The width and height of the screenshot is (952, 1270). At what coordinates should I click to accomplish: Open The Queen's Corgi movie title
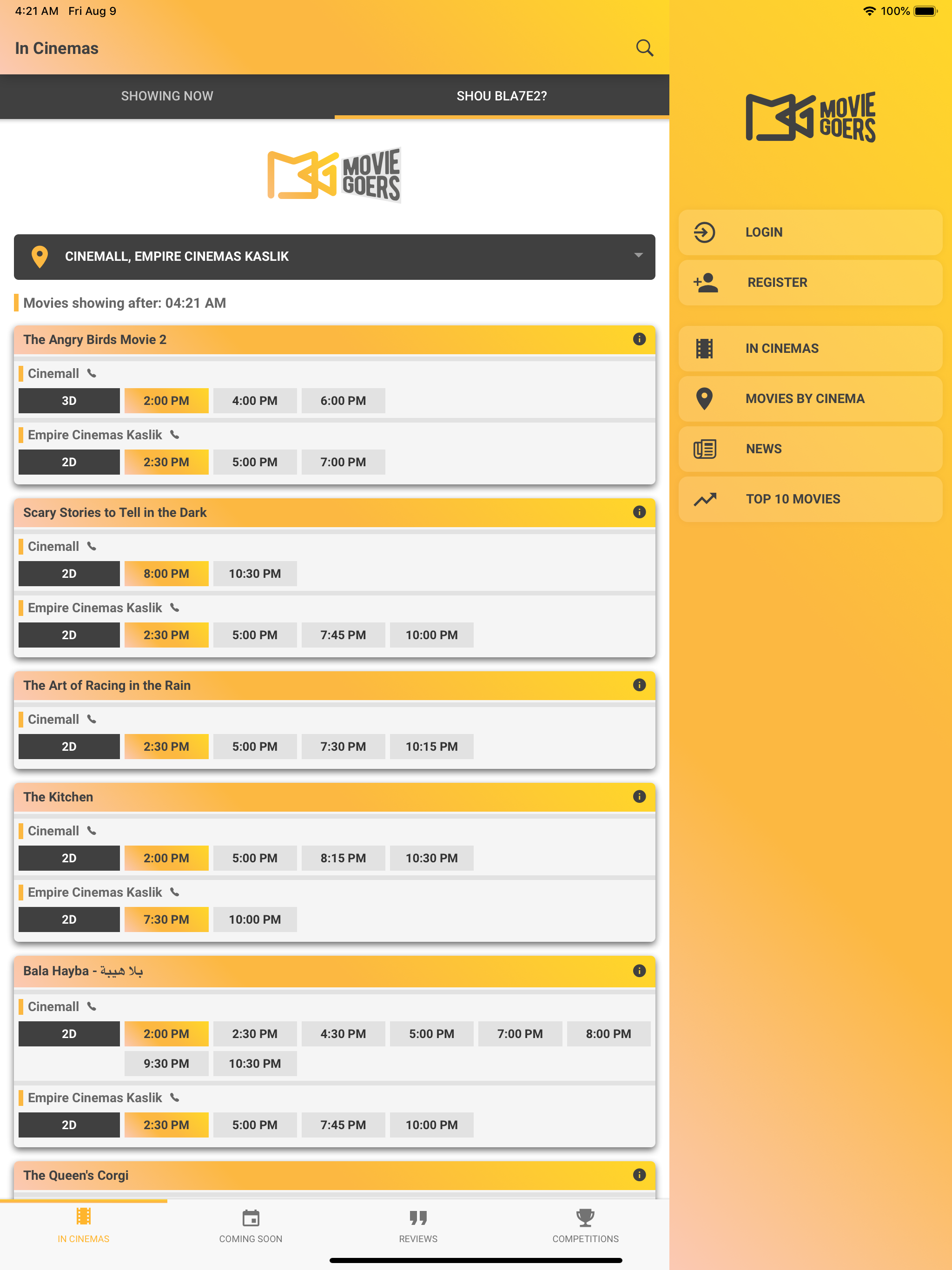tap(76, 1175)
